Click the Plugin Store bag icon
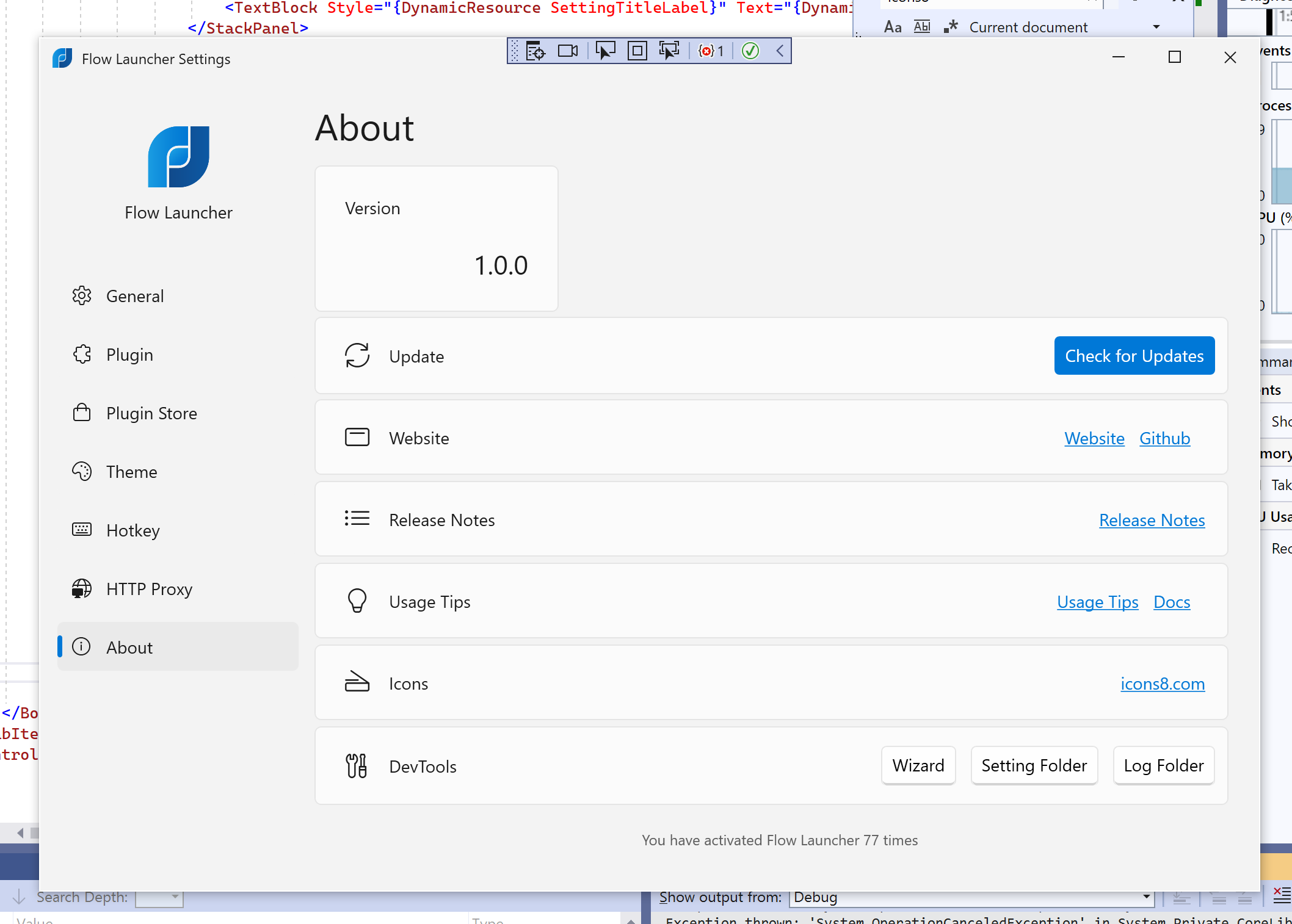1292x924 pixels. point(82,413)
